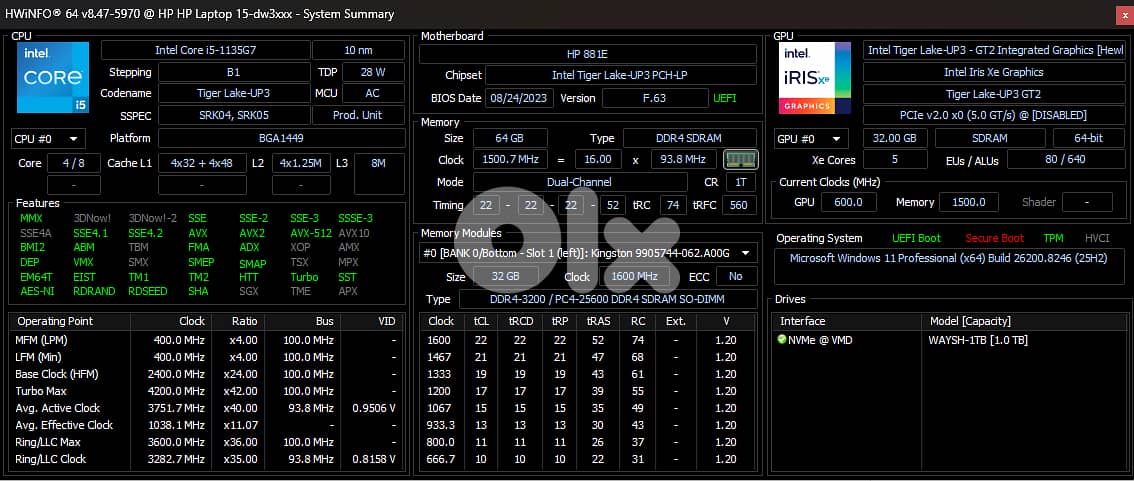Click the DDR4-3200 / PC4-25600 type field
The height and width of the screenshot is (481, 1134).
coord(608,299)
